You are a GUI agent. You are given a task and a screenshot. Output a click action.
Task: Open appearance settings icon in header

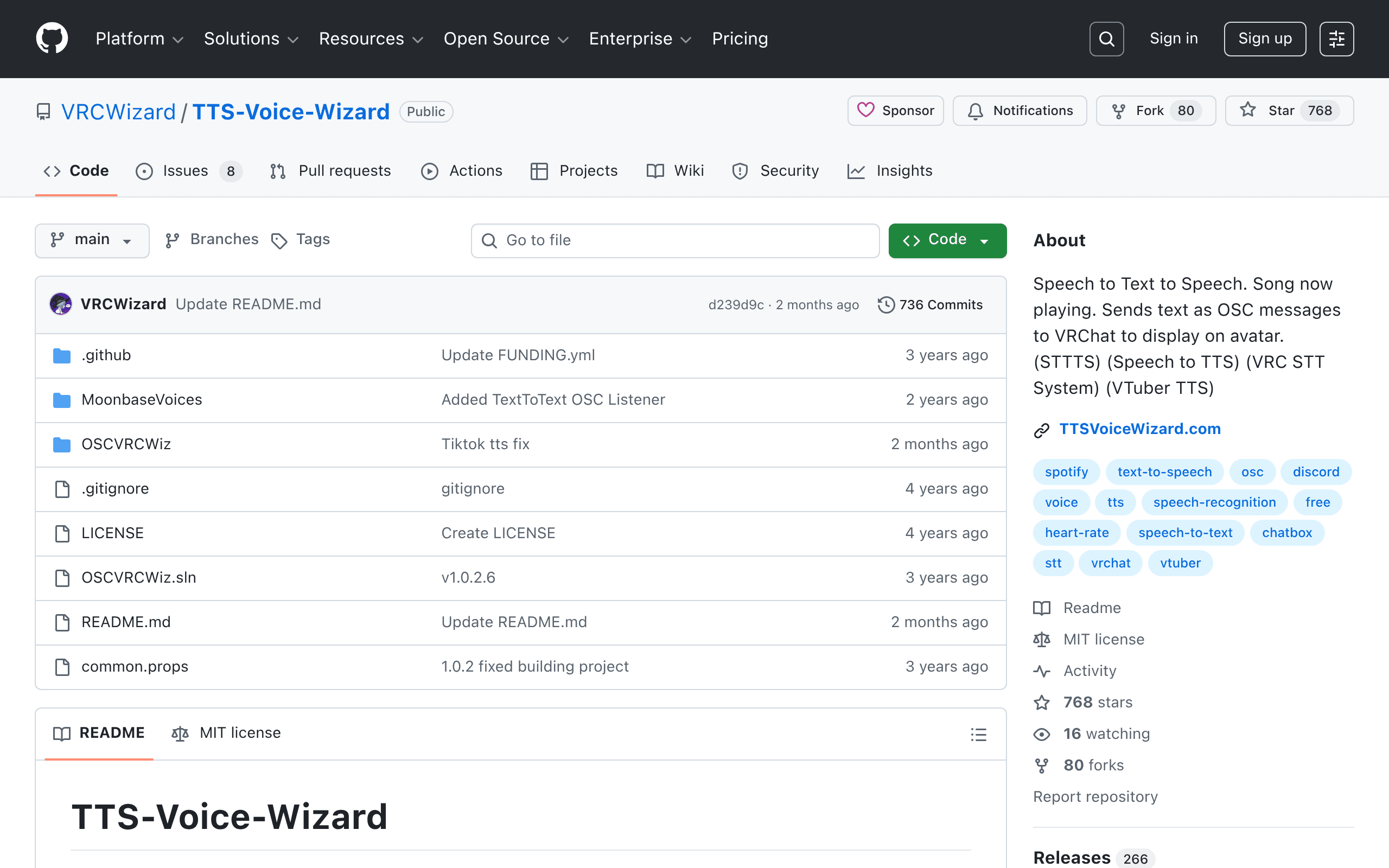(x=1336, y=39)
